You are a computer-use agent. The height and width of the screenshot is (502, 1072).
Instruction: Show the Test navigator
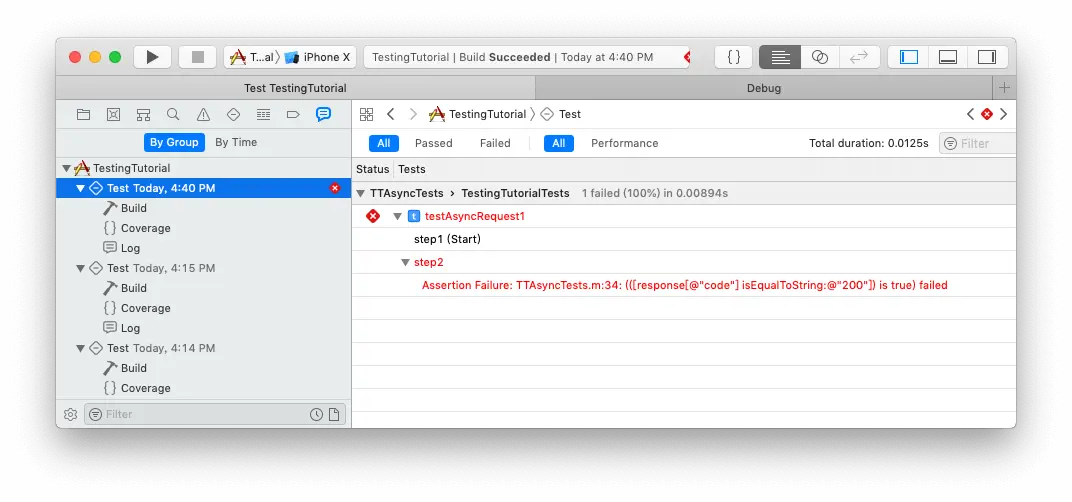click(233, 114)
